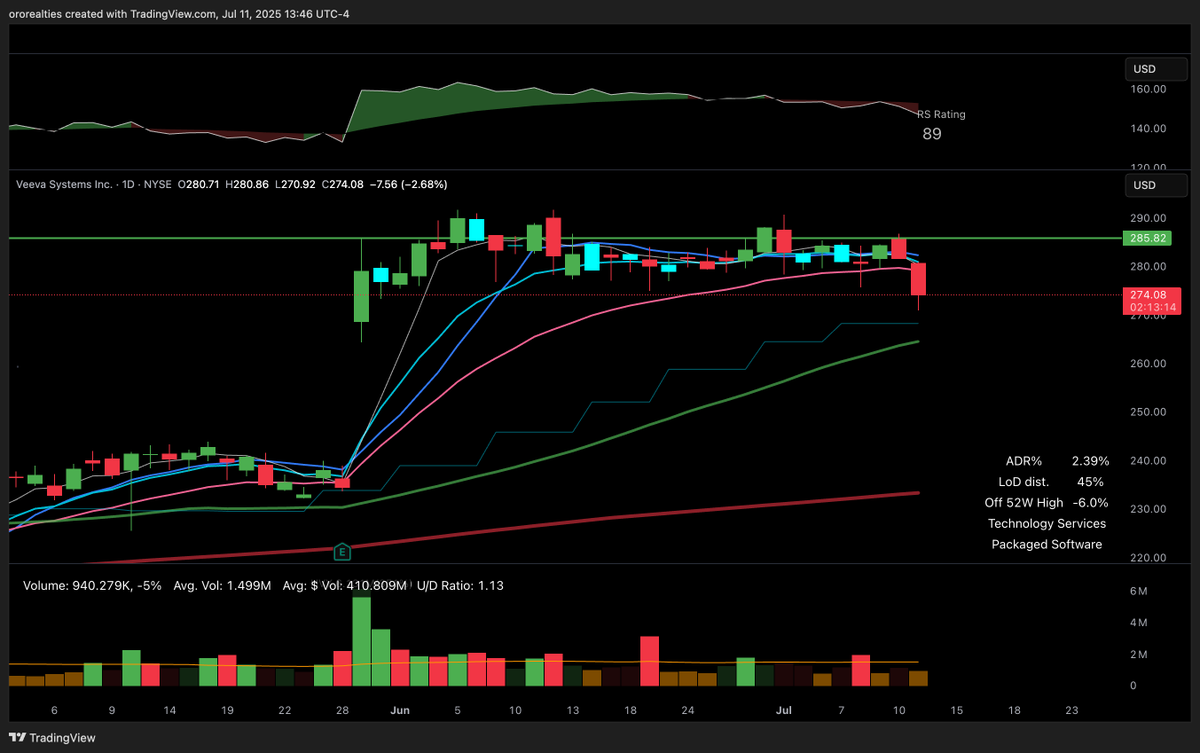This screenshot has height=753, width=1200.
Task: Click the header text 'ororealties created with TradingView.com'
Action: pyautogui.click(x=115, y=13)
